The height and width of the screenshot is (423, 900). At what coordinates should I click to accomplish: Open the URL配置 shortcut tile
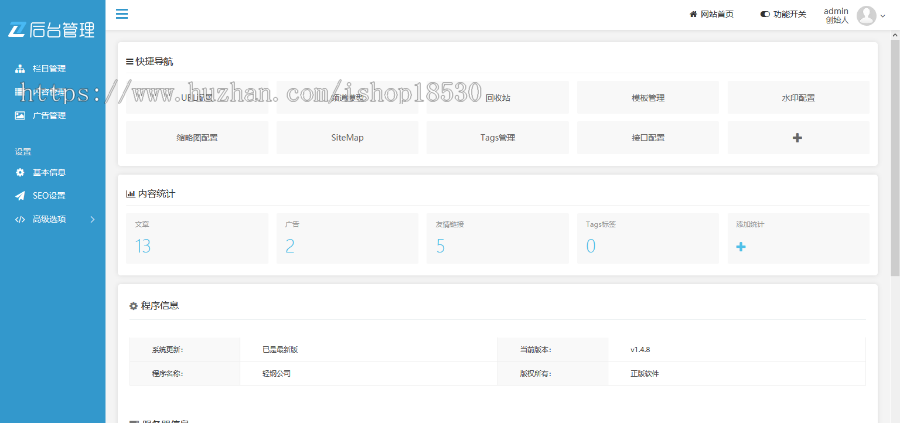pyautogui.click(x=197, y=98)
